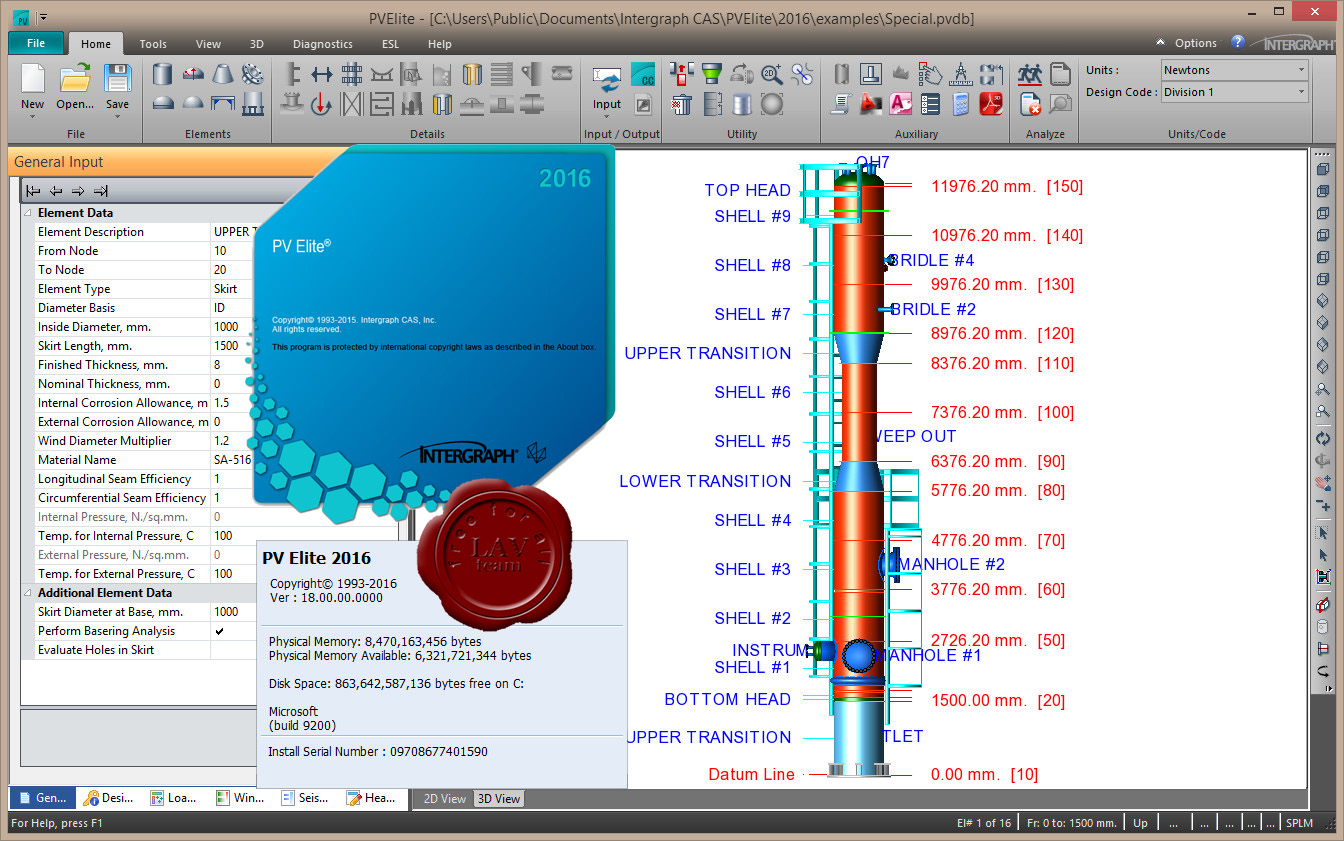Add a conical element from the Elements group
1344x841 pixels.
(224, 73)
